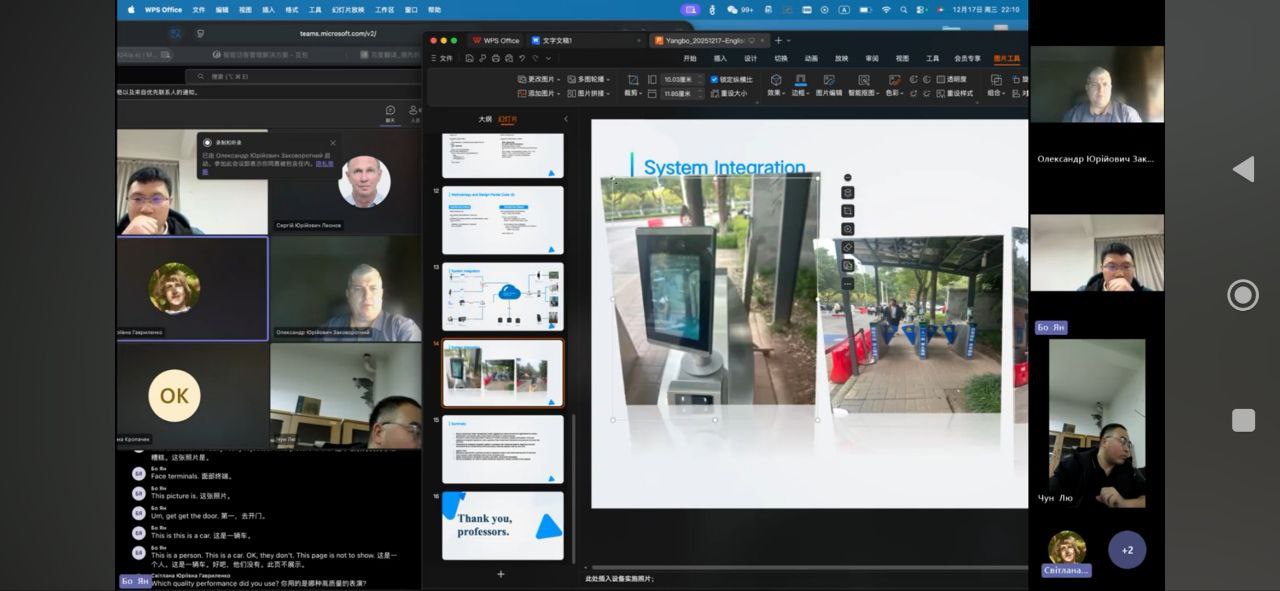This screenshot has width=1280, height=591.
Task: Click the 重设大小 reset size button
Action: click(x=733, y=93)
